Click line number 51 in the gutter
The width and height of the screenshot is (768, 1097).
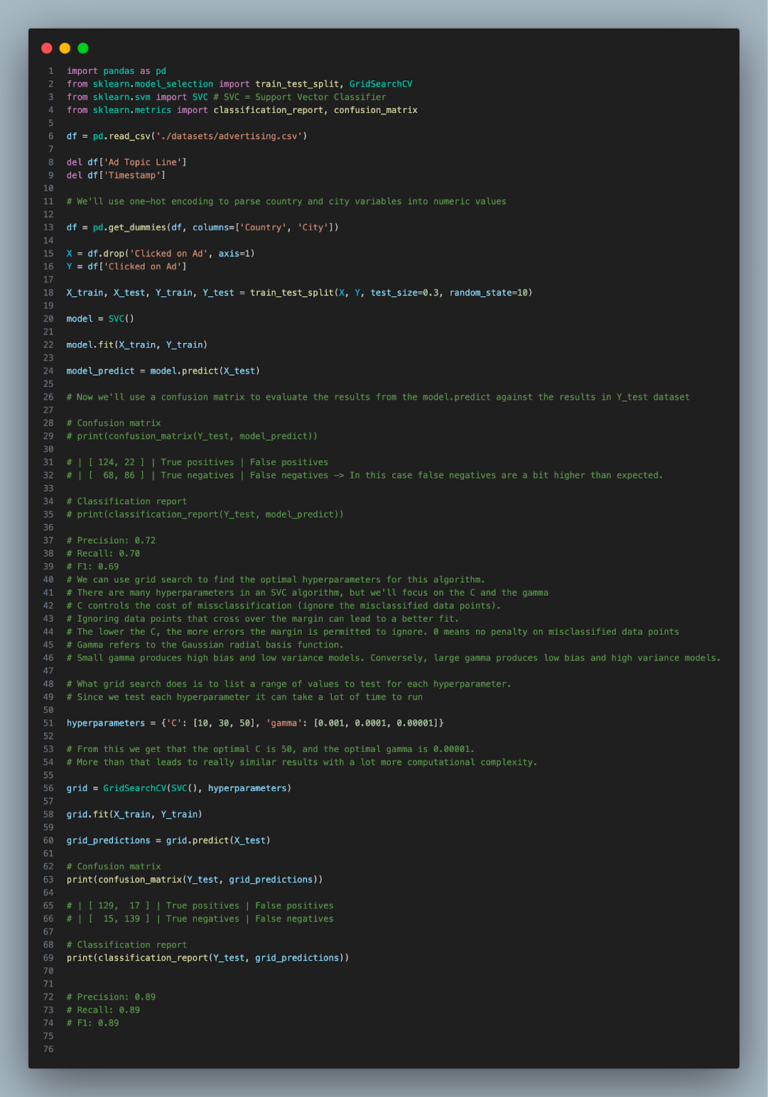49,723
